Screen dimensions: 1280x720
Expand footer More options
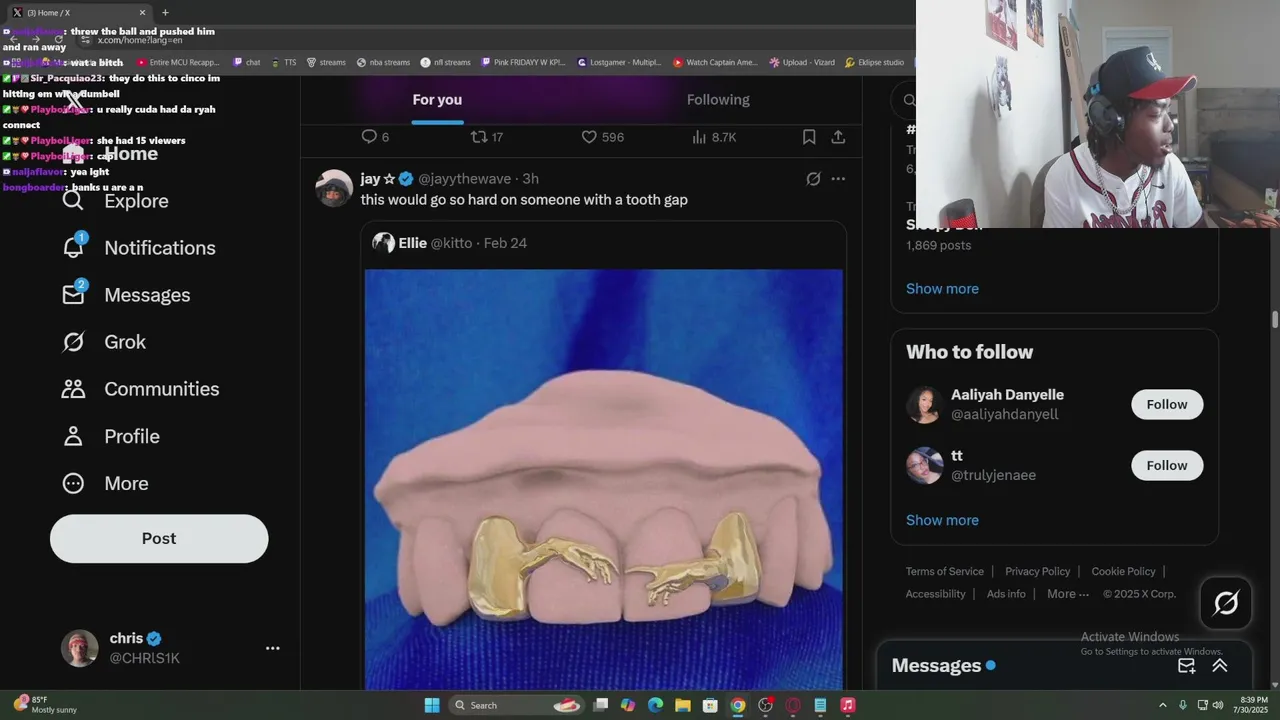pyautogui.click(x=1068, y=594)
